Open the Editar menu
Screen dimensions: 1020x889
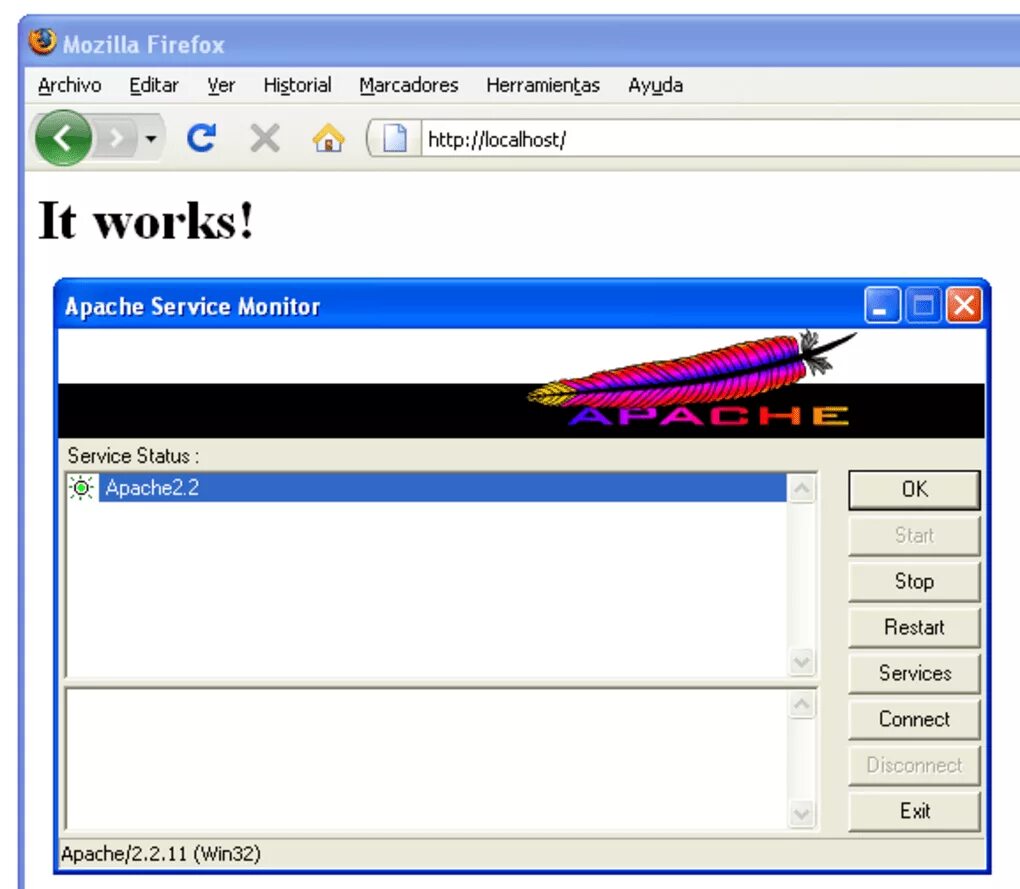pyautogui.click(x=154, y=85)
